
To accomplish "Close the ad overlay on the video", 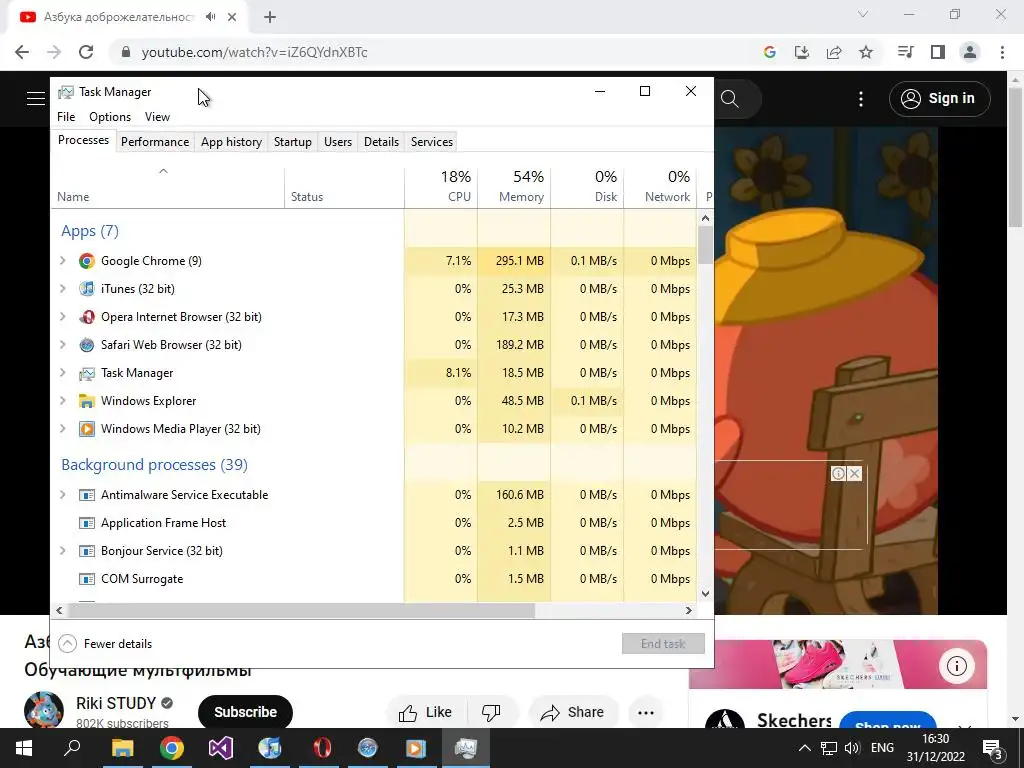I will [x=854, y=473].
